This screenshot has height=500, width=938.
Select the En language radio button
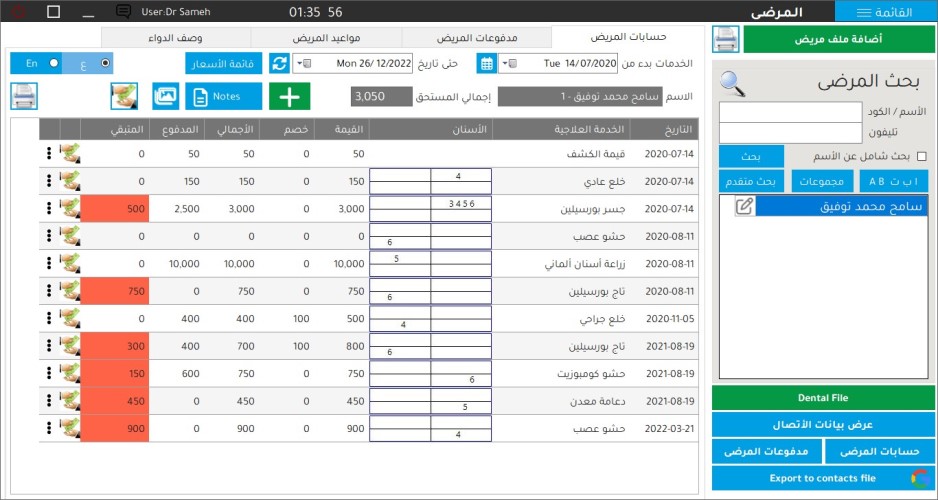click(55, 63)
